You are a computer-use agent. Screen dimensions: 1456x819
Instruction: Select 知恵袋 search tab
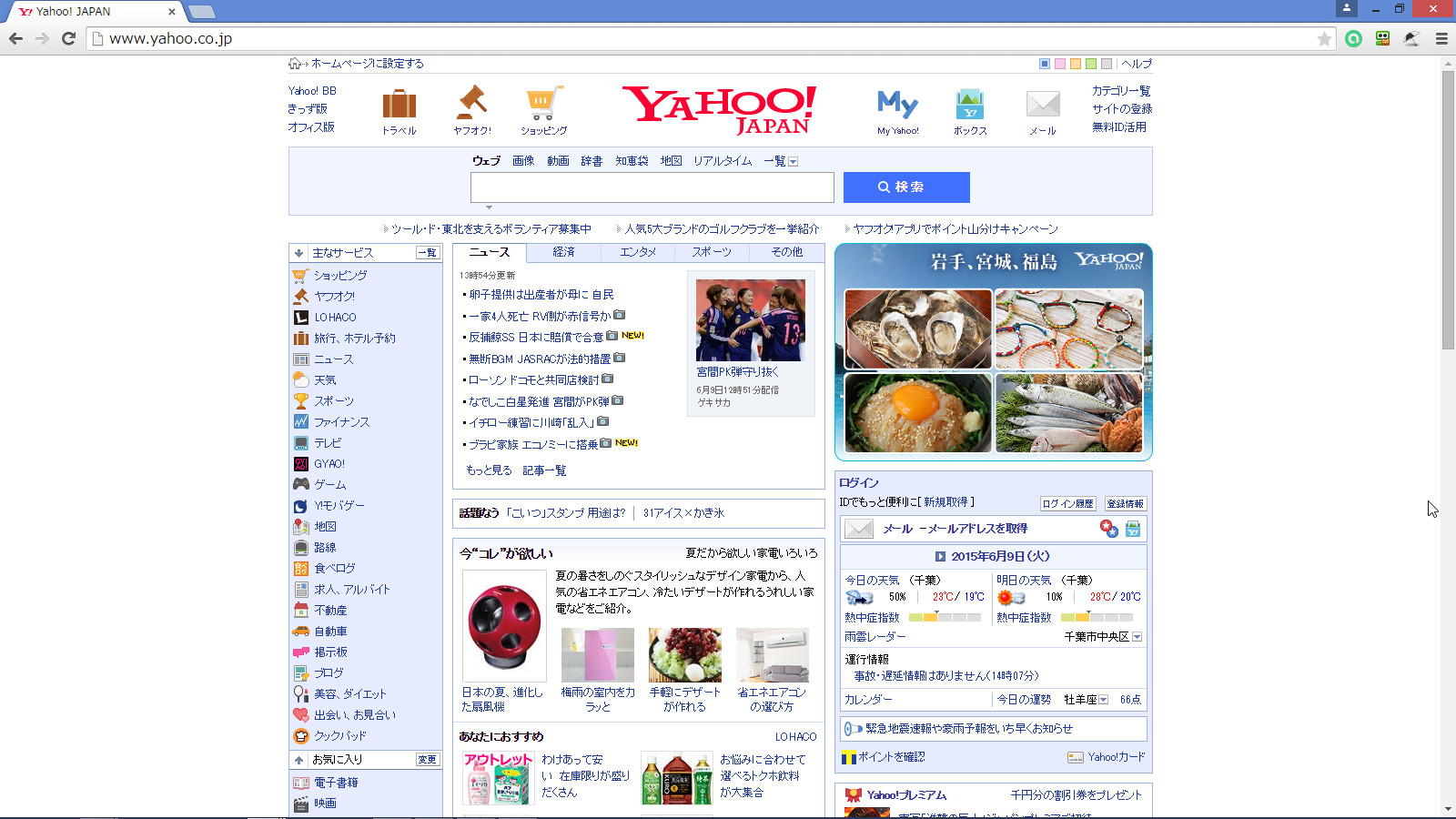632,161
